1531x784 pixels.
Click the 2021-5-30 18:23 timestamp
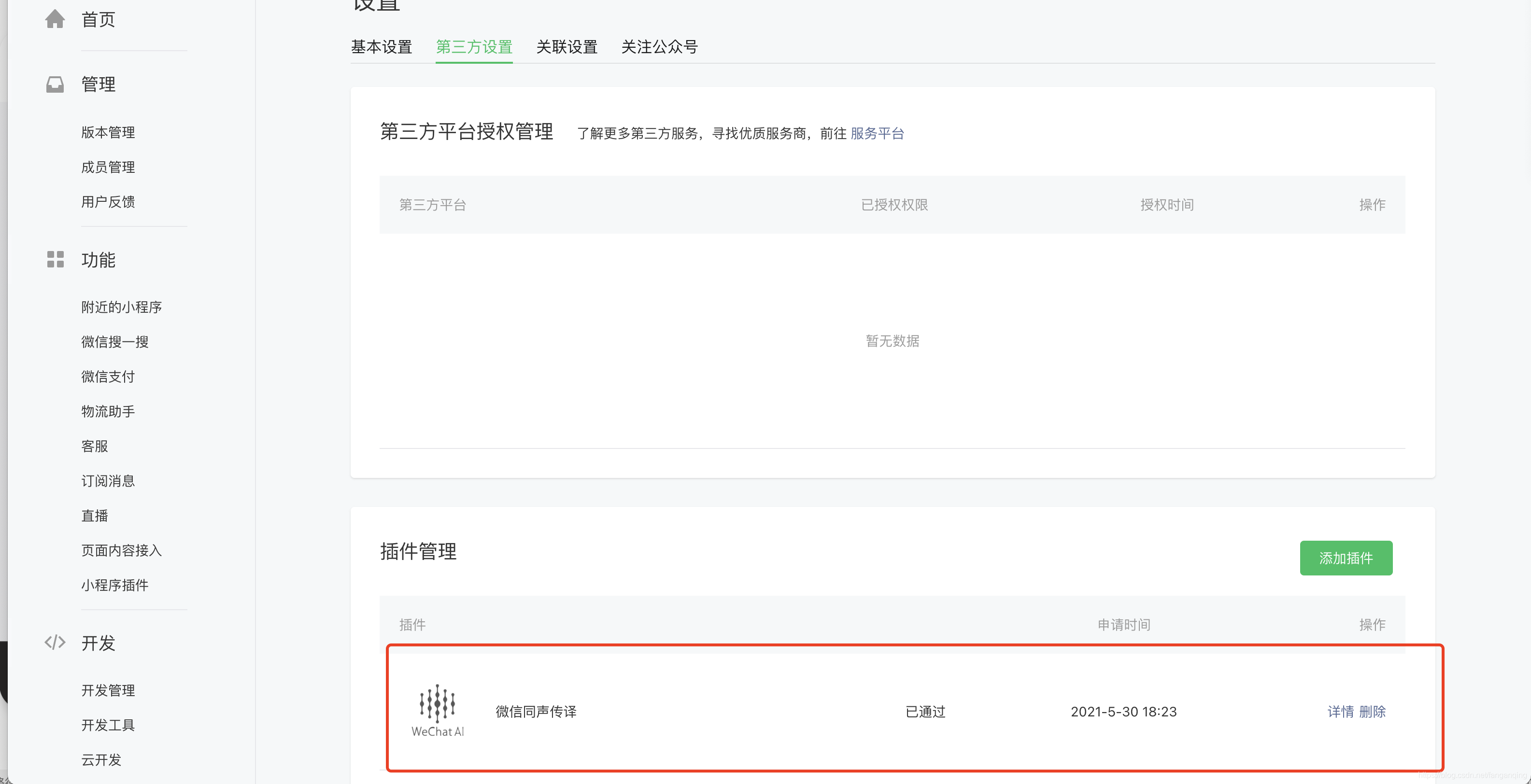pyautogui.click(x=1124, y=712)
